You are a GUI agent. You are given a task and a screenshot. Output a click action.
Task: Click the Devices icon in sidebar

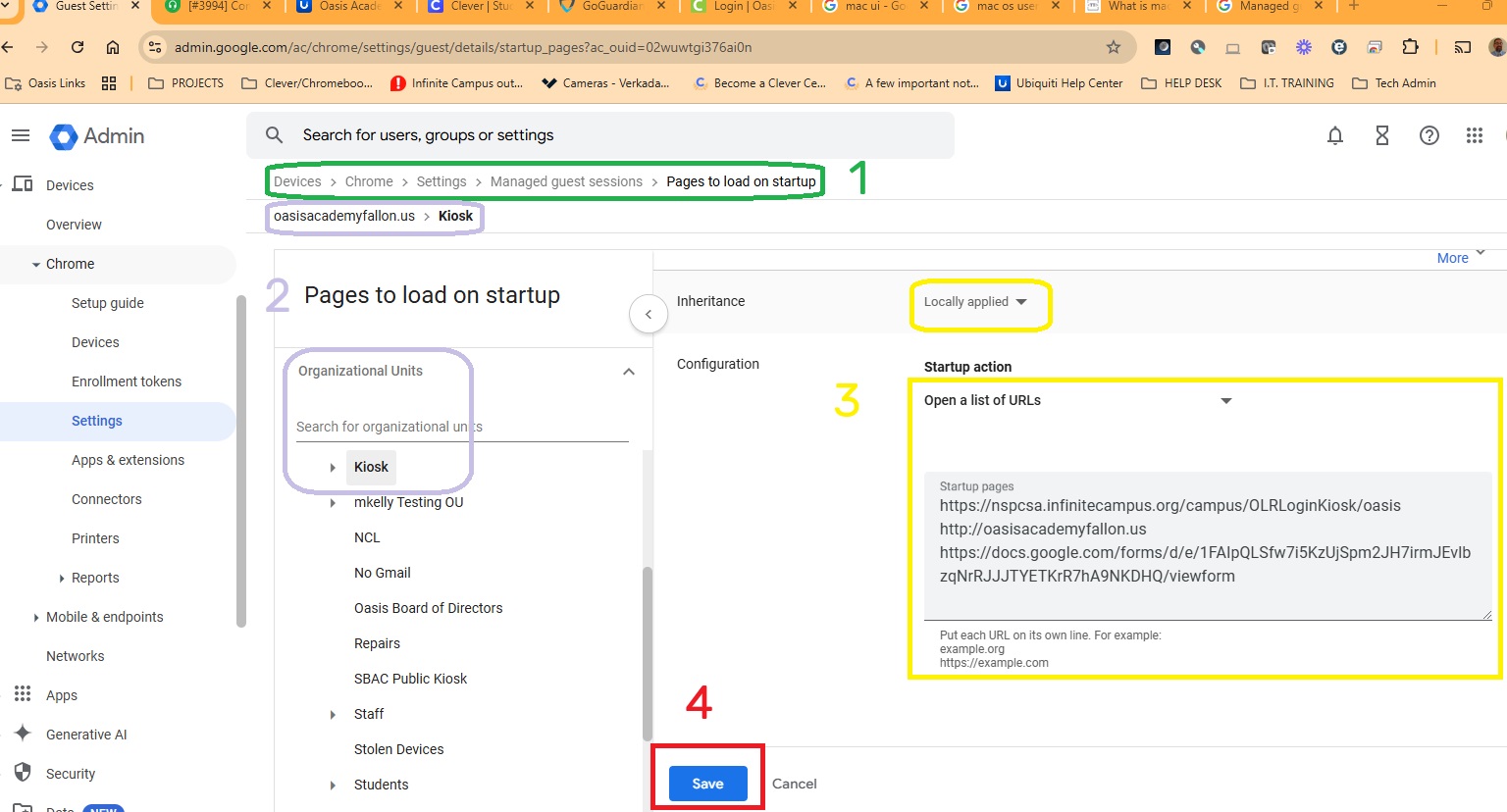pos(23,184)
